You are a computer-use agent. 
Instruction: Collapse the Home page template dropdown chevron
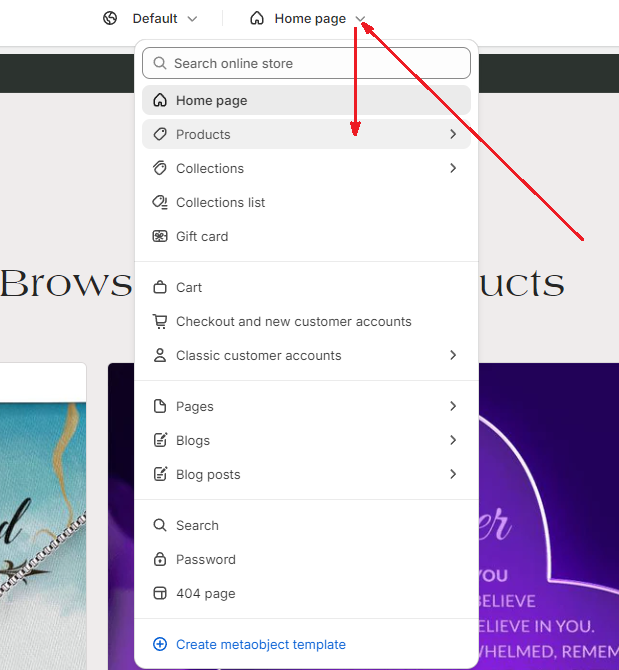point(361,19)
